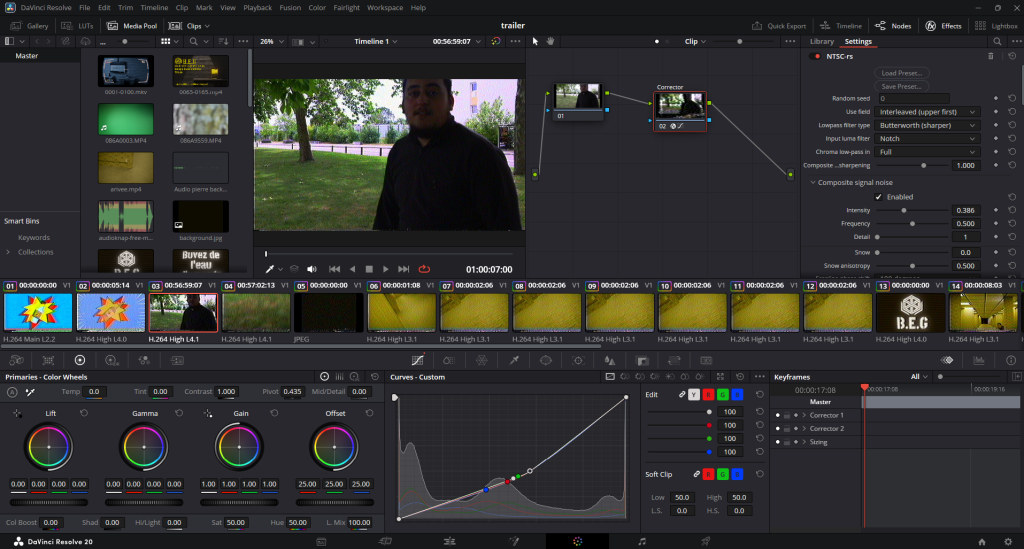This screenshot has width=1024, height=549.
Task: Open the Timeline 1 selector dropdown
Action: pos(376,41)
